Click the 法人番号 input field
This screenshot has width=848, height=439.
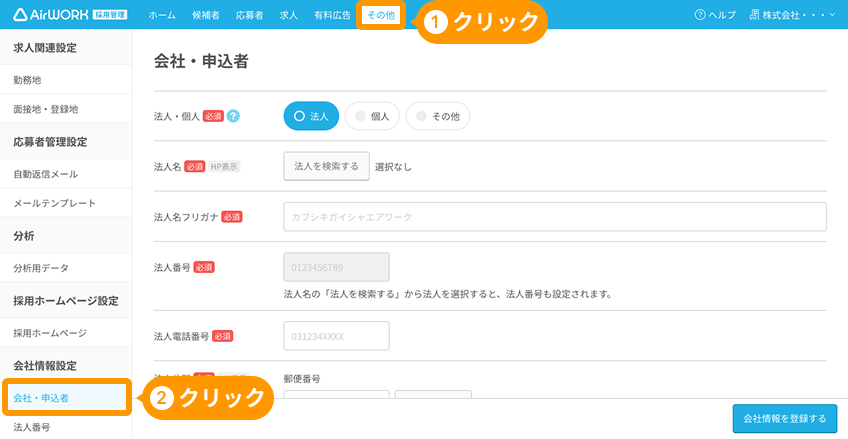pos(336,267)
